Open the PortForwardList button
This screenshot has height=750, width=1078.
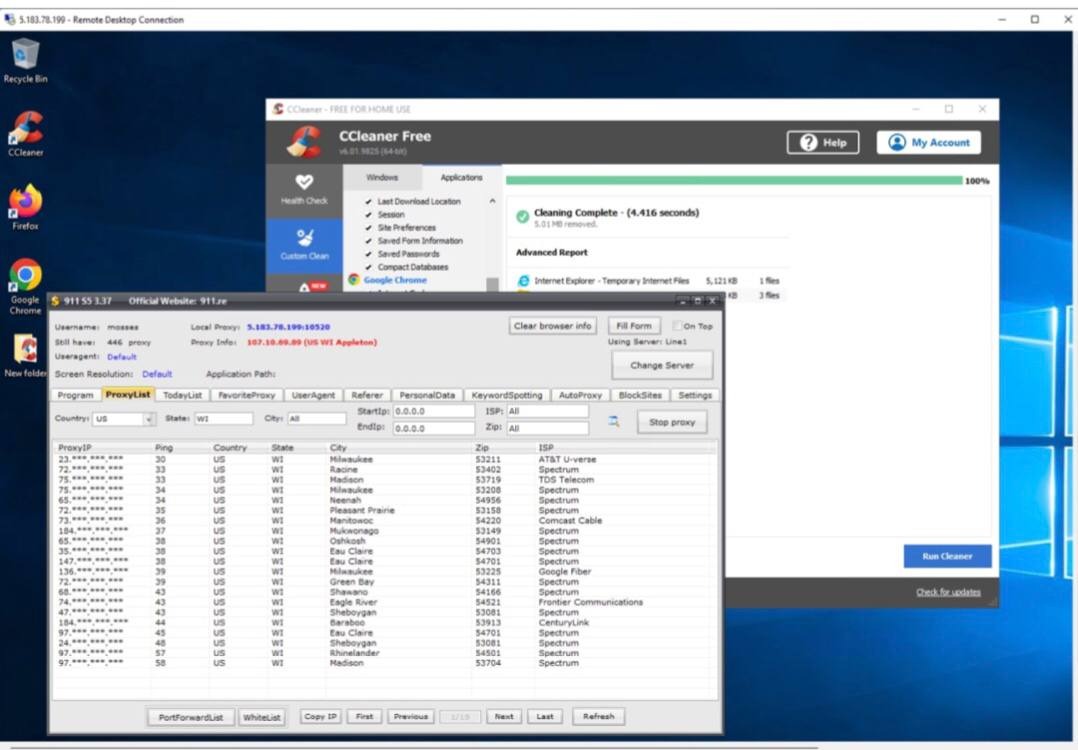click(190, 717)
